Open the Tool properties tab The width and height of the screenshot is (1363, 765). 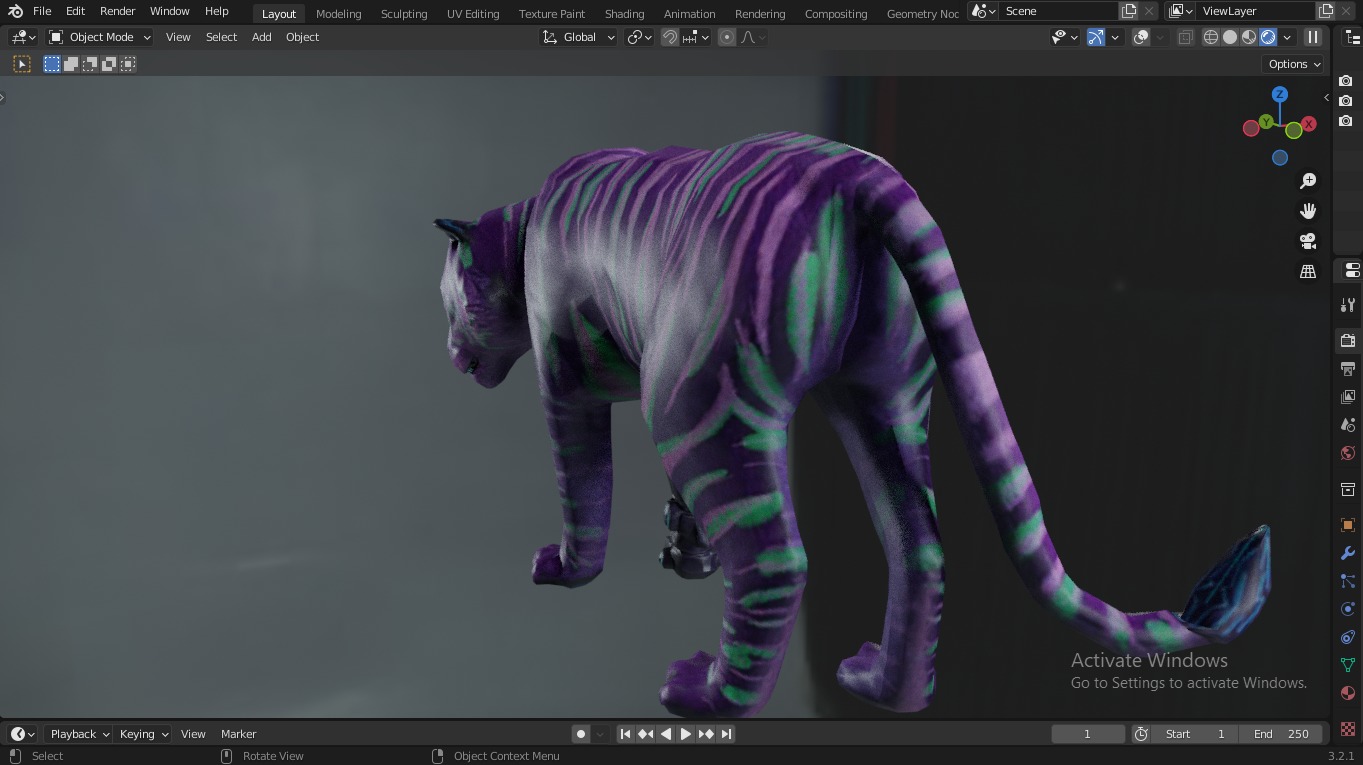1348,305
